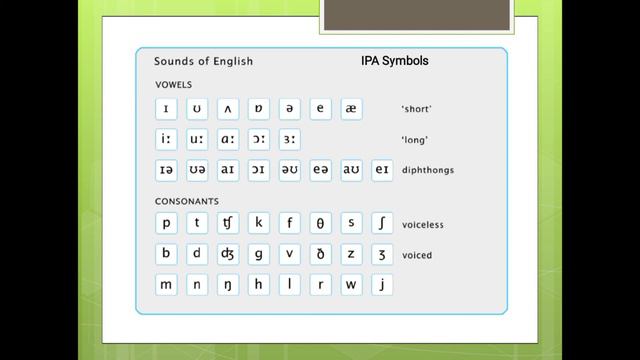Click the short vowel ɪ symbol tile
640x360 pixels.
point(166,109)
